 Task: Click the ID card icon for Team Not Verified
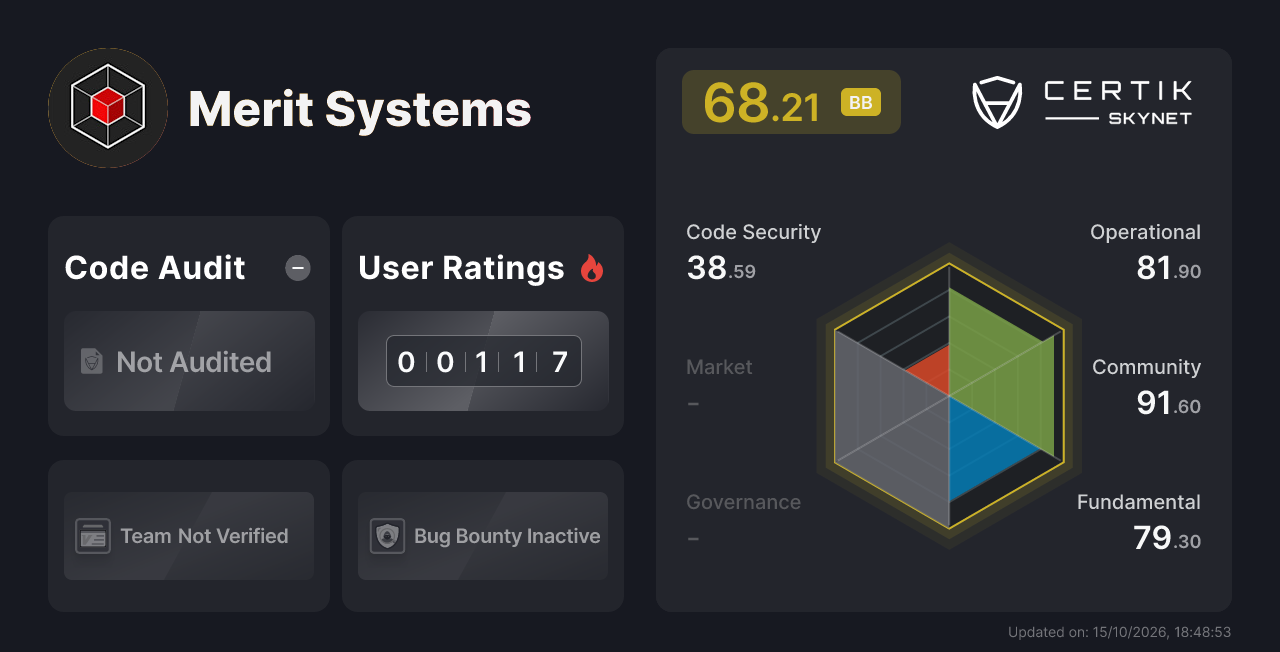point(93,536)
